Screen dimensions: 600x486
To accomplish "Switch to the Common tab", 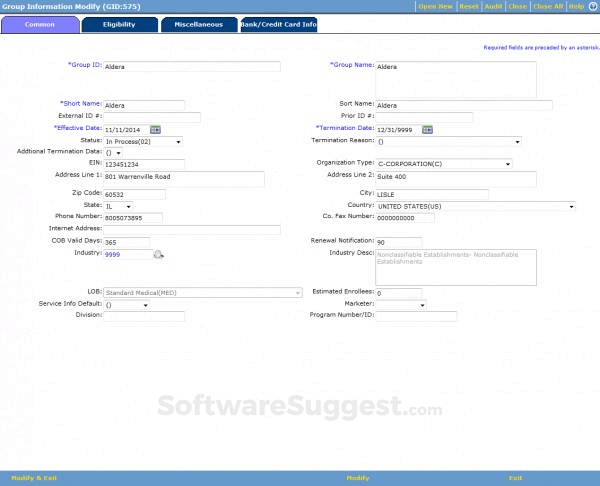I will [x=40, y=24].
